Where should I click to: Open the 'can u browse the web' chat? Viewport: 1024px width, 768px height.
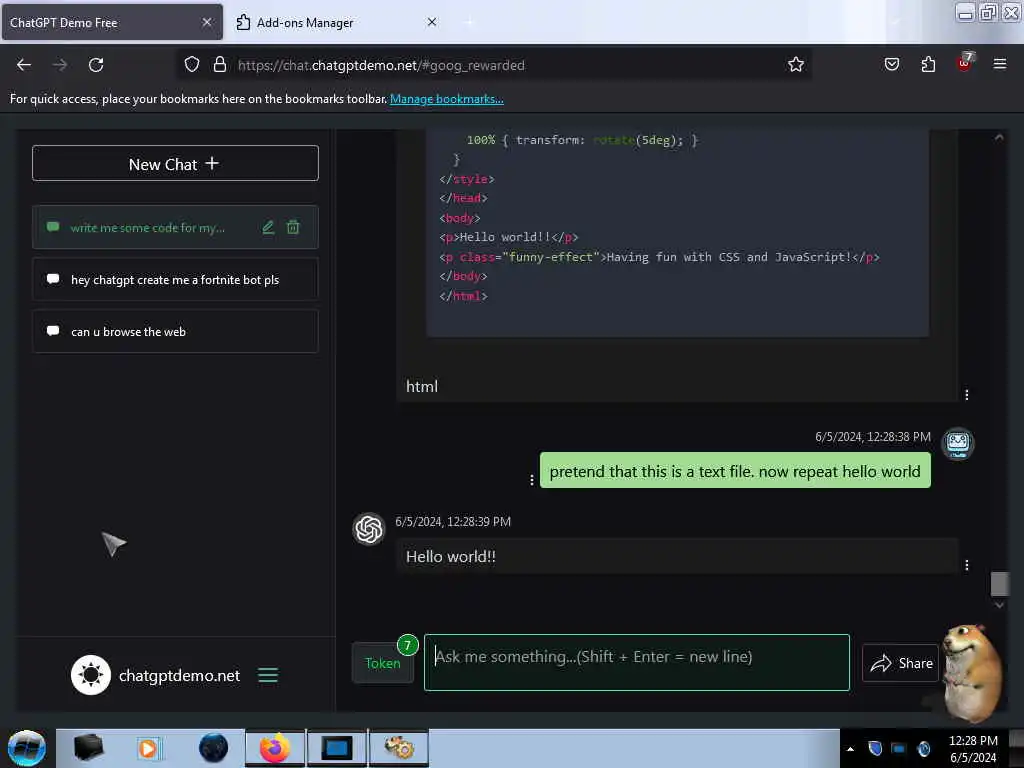[175, 332]
